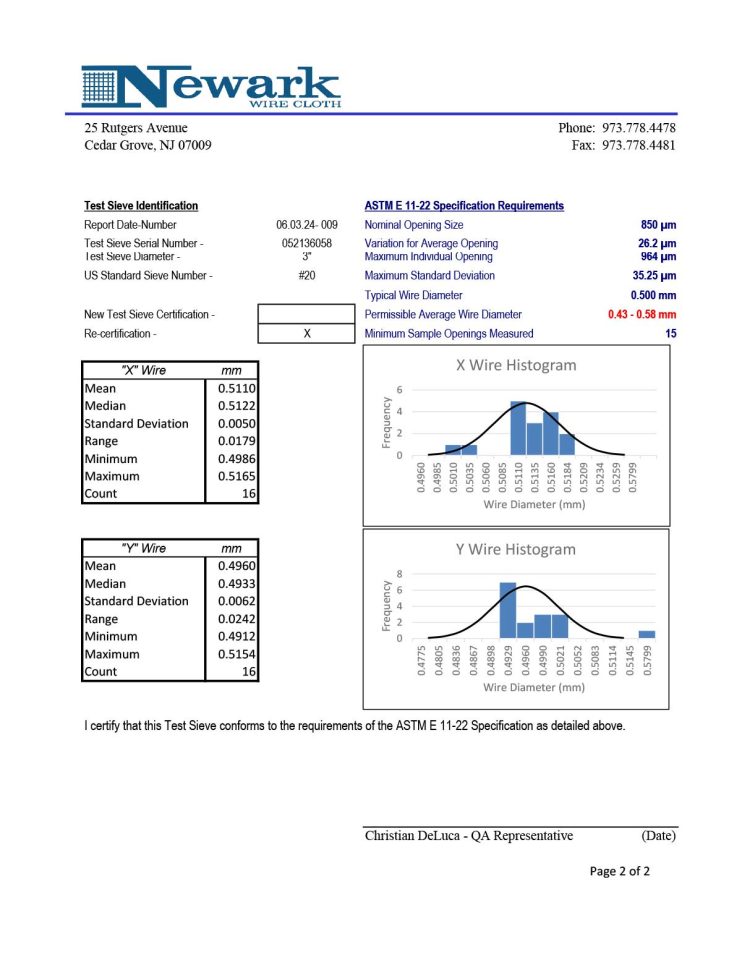The width and height of the screenshot is (742, 960).
Task: Click the outlier bar at 0.5799 in Y histogram
Action: point(647,634)
